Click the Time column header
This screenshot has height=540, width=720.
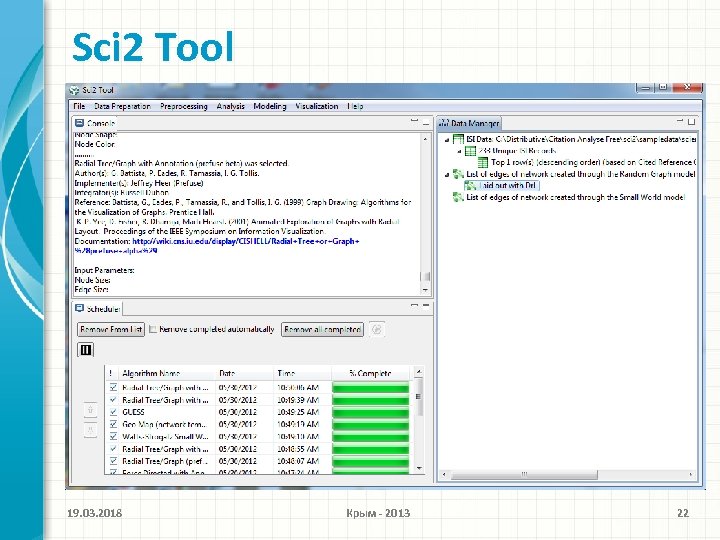click(x=303, y=373)
